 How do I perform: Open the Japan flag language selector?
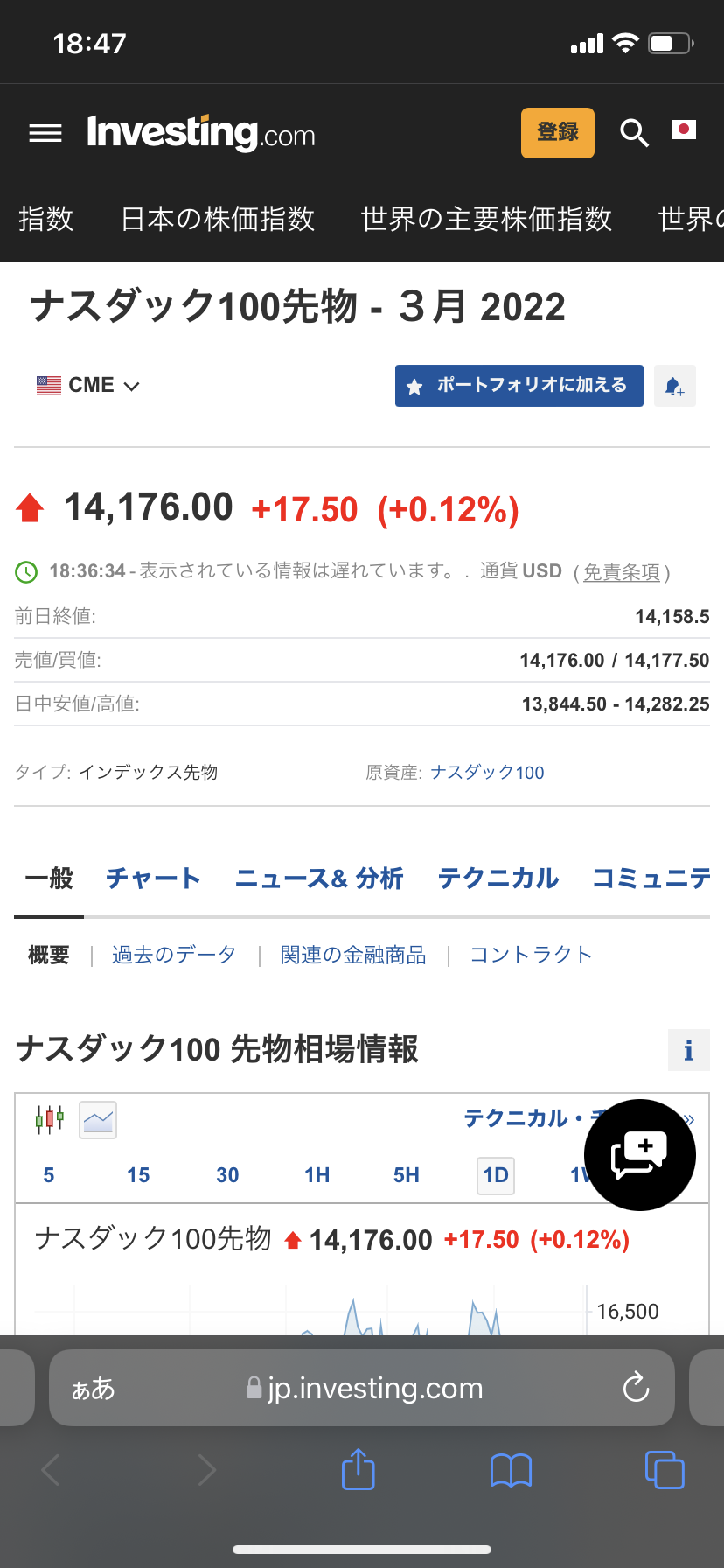[x=683, y=130]
